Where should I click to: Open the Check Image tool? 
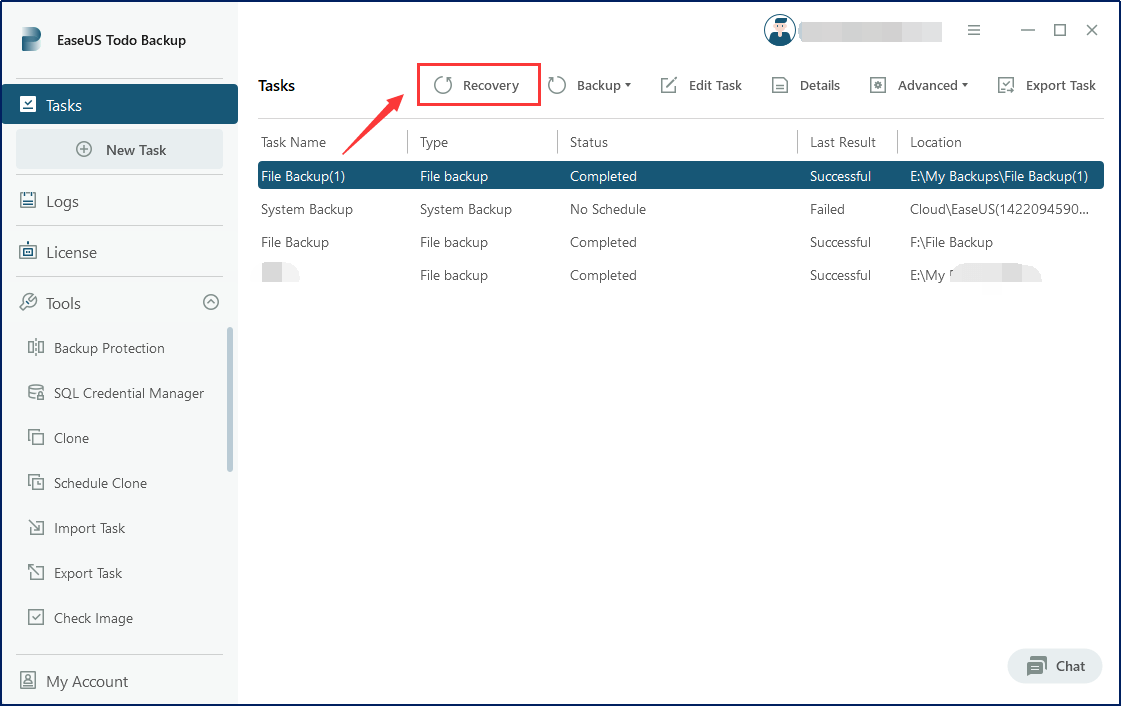click(x=93, y=618)
